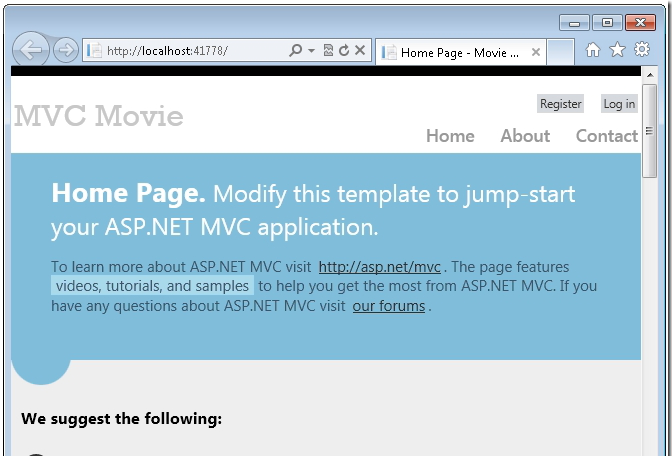Refresh the page using the reload icon
672x474 pixels.
pos(344,50)
